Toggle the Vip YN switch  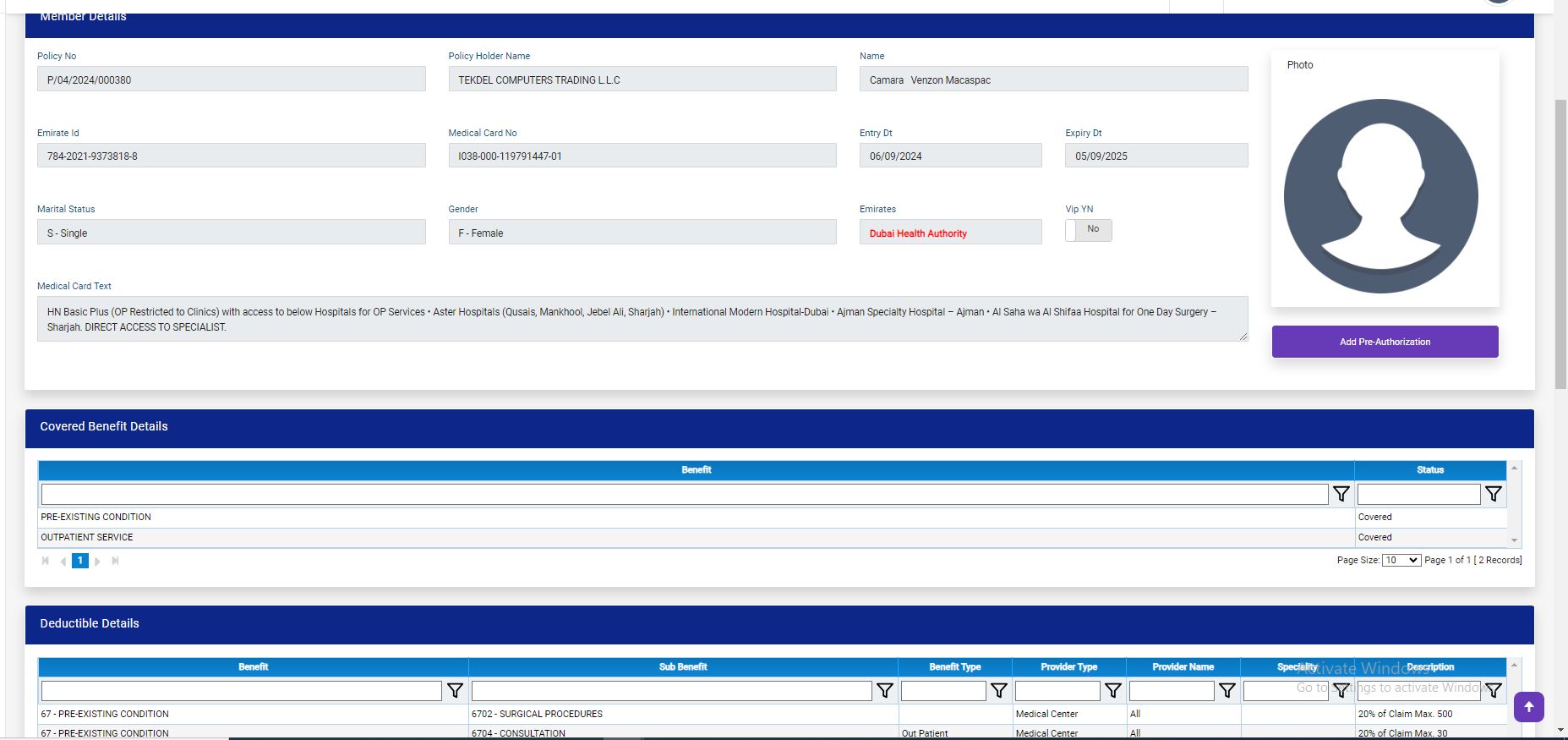[x=1088, y=230]
